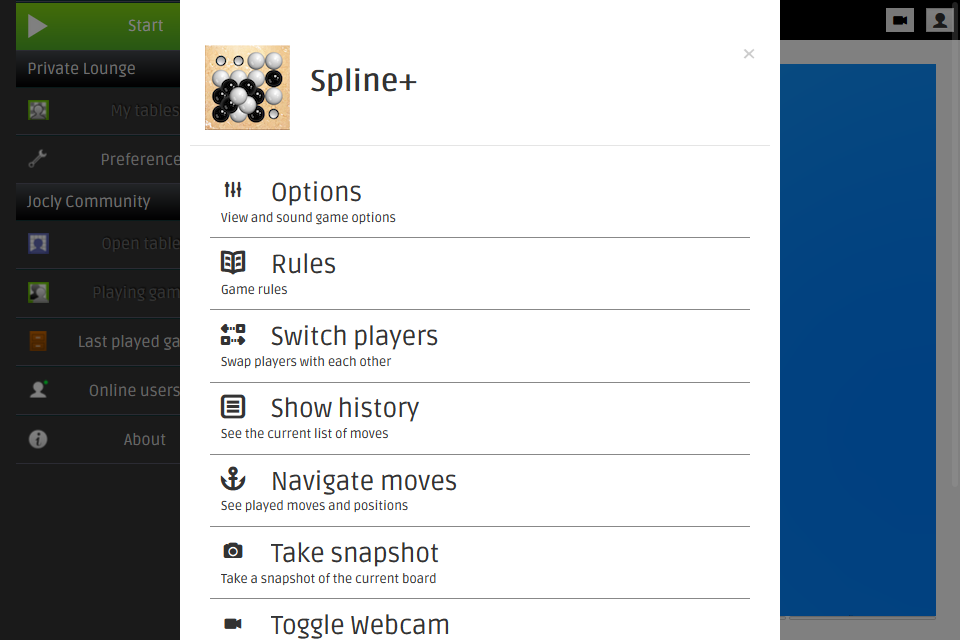Click the Take snapshot camera icon
Viewport: 960px width, 640px height.
tap(233, 551)
